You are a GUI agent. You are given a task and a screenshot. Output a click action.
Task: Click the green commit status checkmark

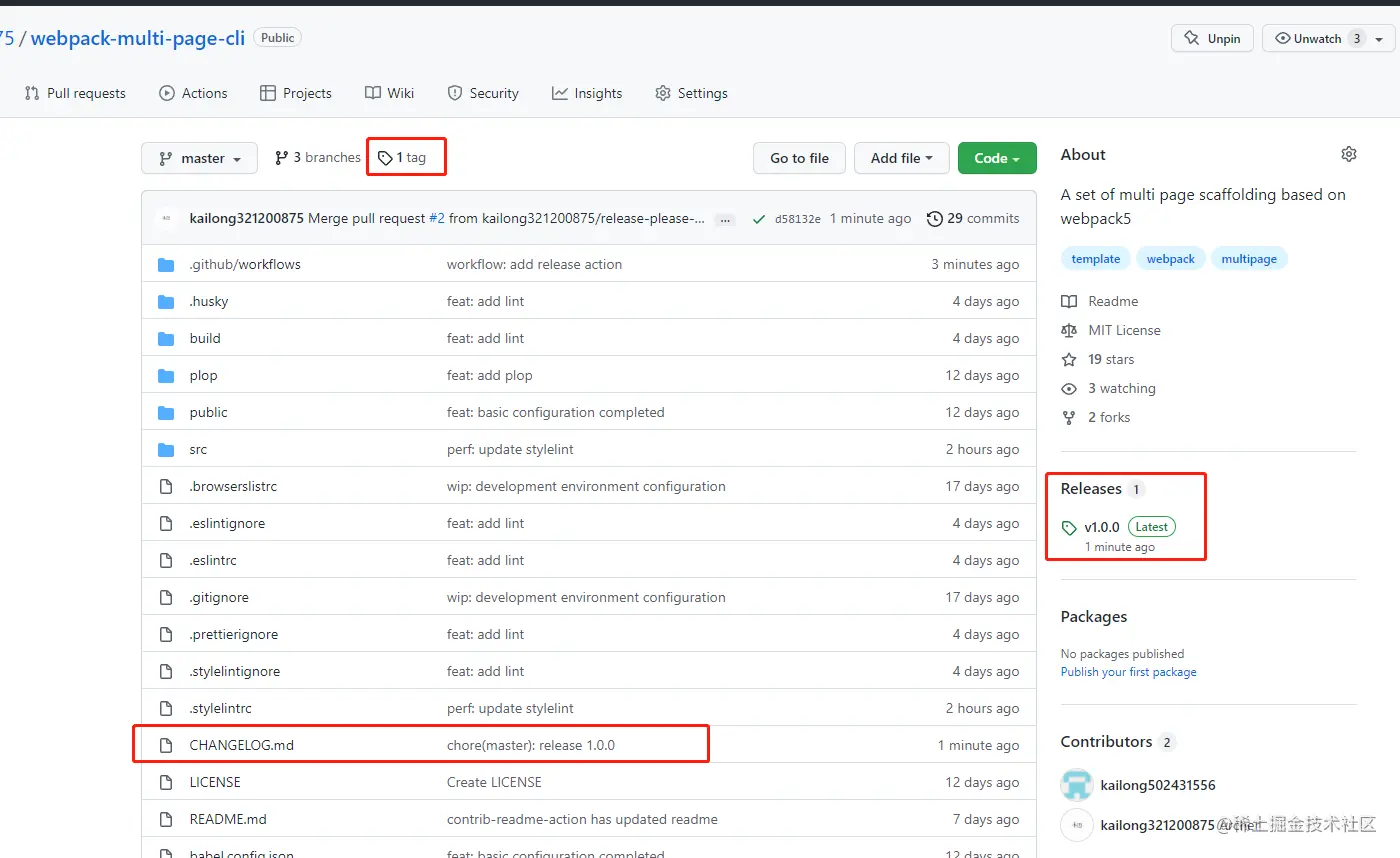pos(758,219)
